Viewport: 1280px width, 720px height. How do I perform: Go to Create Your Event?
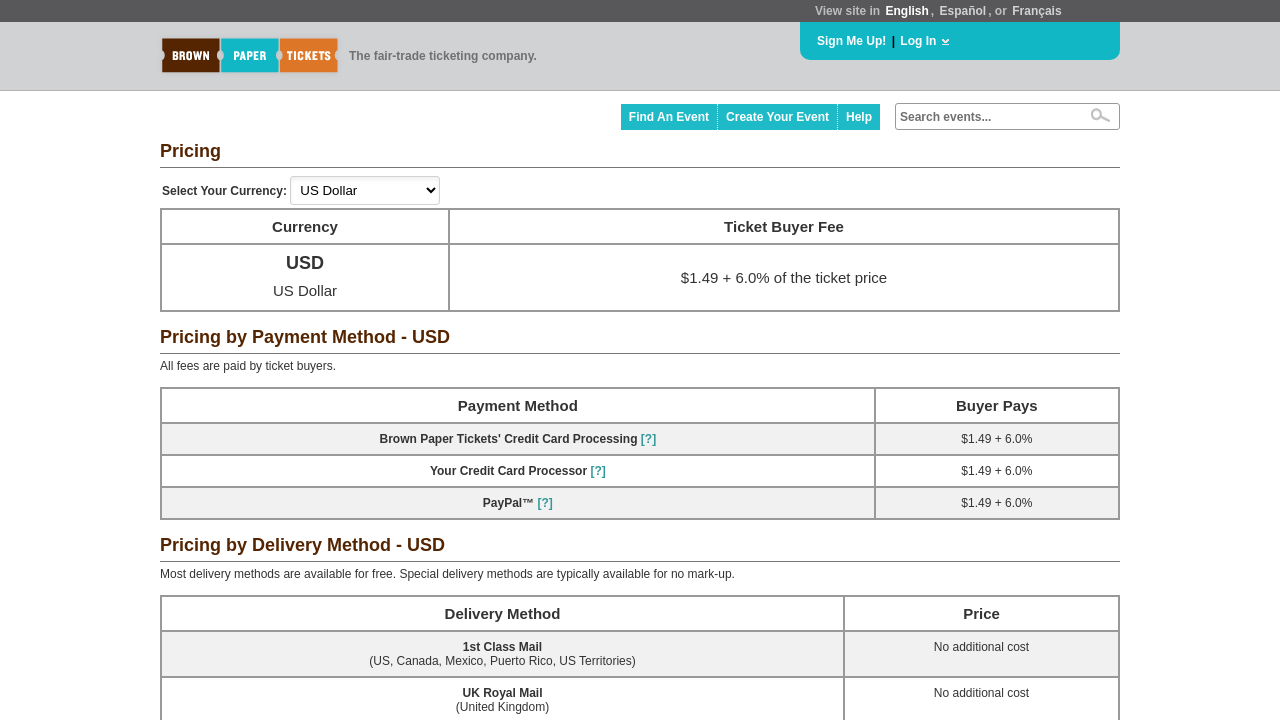coord(777,117)
